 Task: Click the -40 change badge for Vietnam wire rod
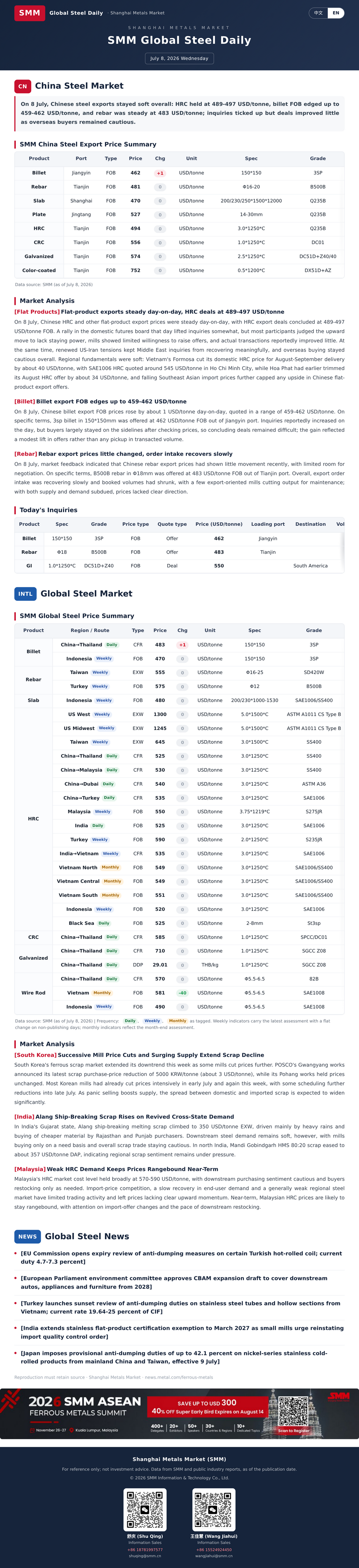coord(182,993)
